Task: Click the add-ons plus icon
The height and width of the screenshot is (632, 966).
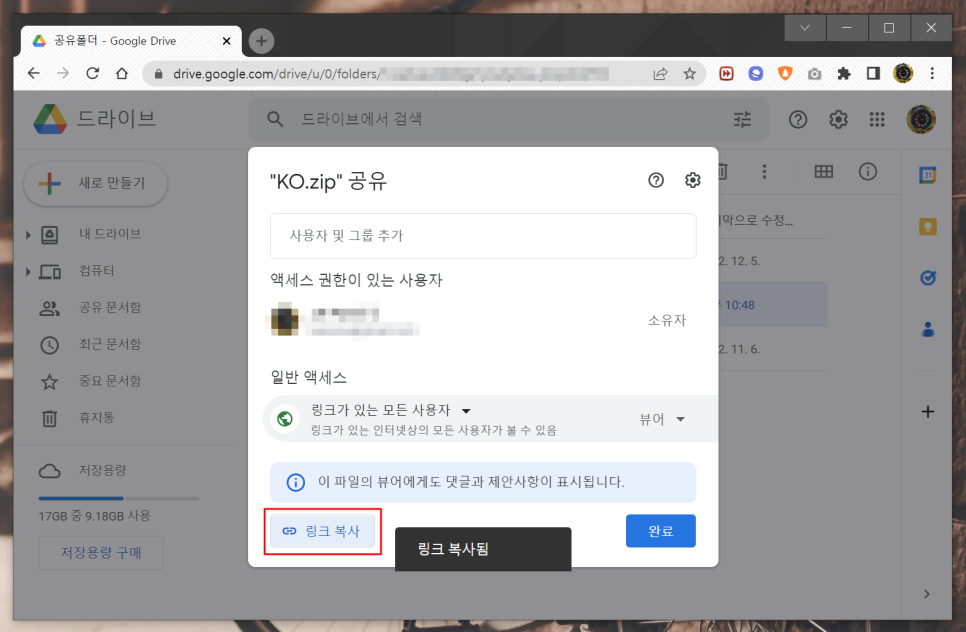Action: coord(928,411)
